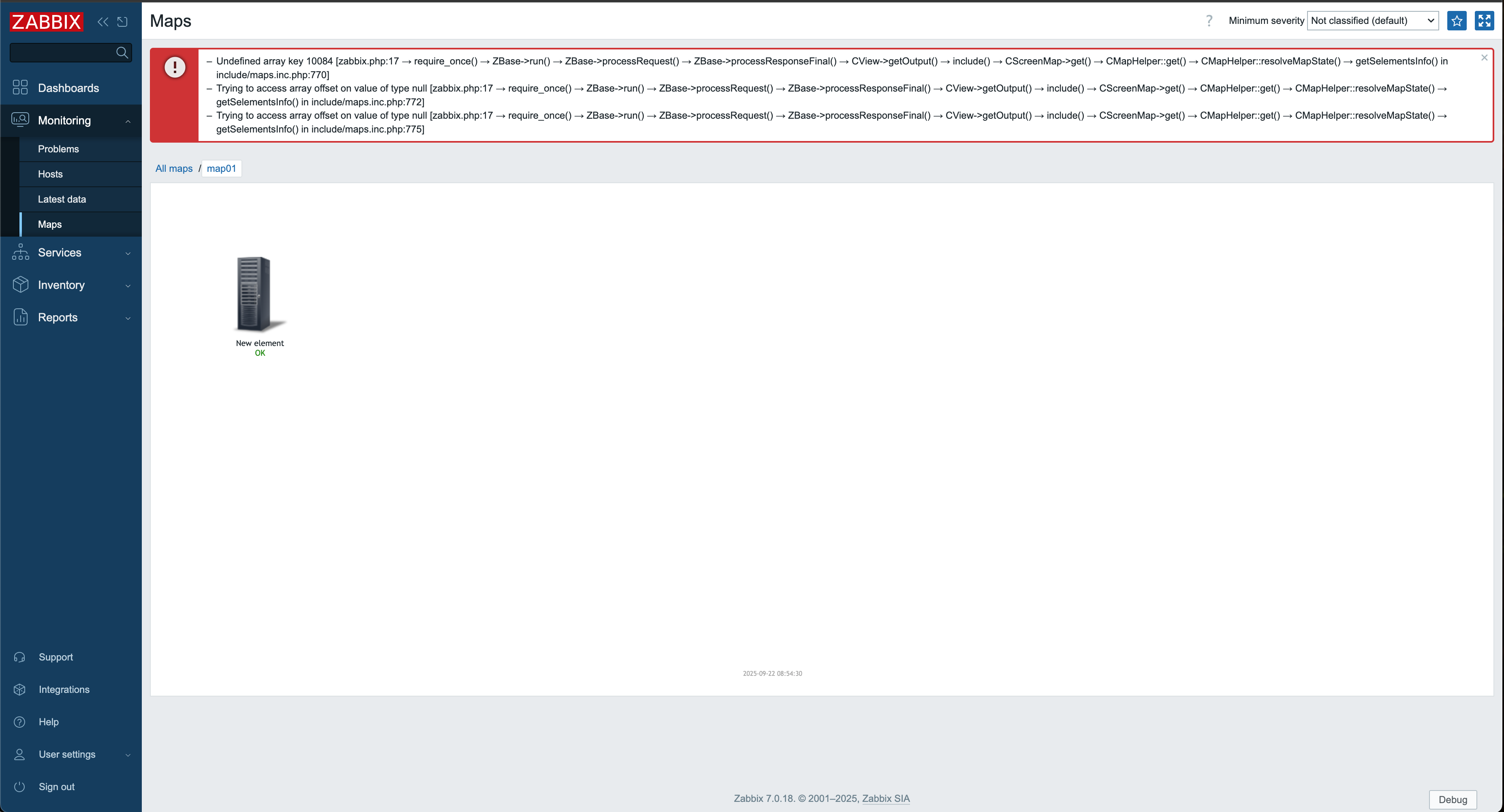Add map to favorites with star icon
This screenshot has height=812, width=1504.
(x=1457, y=20)
